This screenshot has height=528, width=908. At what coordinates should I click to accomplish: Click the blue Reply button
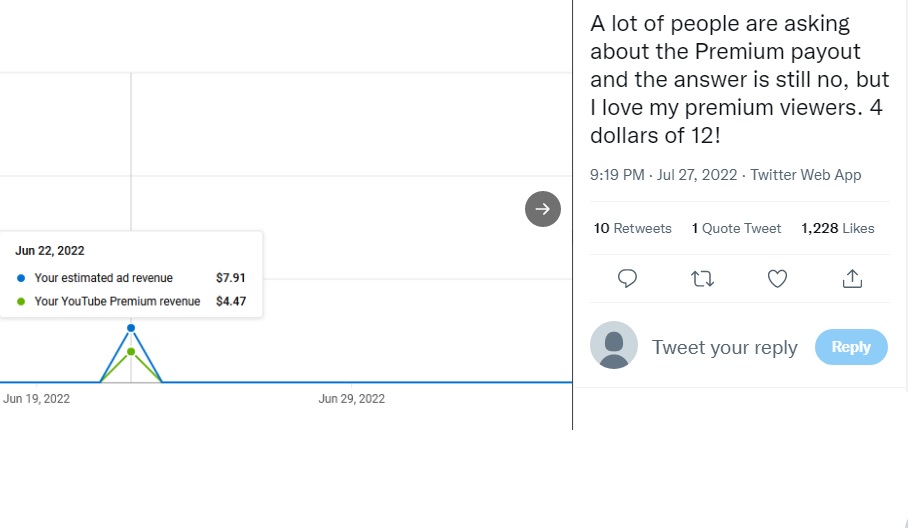pyautogui.click(x=851, y=347)
